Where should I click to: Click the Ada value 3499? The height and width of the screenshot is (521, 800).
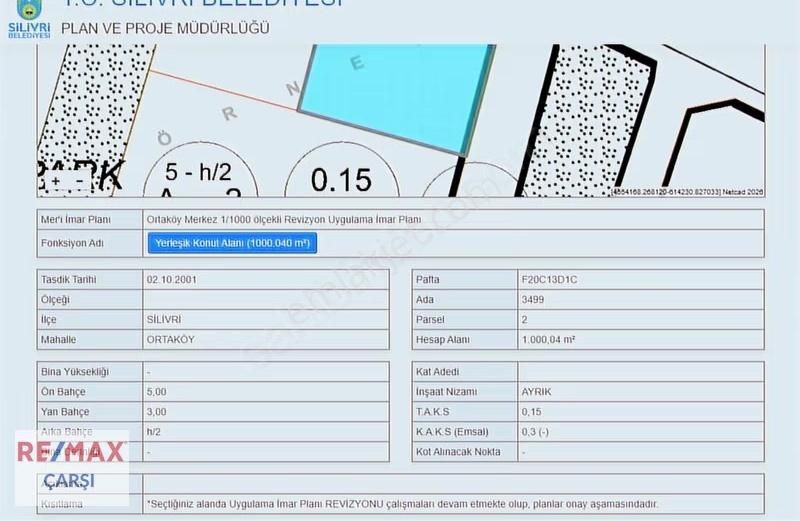[x=535, y=299]
